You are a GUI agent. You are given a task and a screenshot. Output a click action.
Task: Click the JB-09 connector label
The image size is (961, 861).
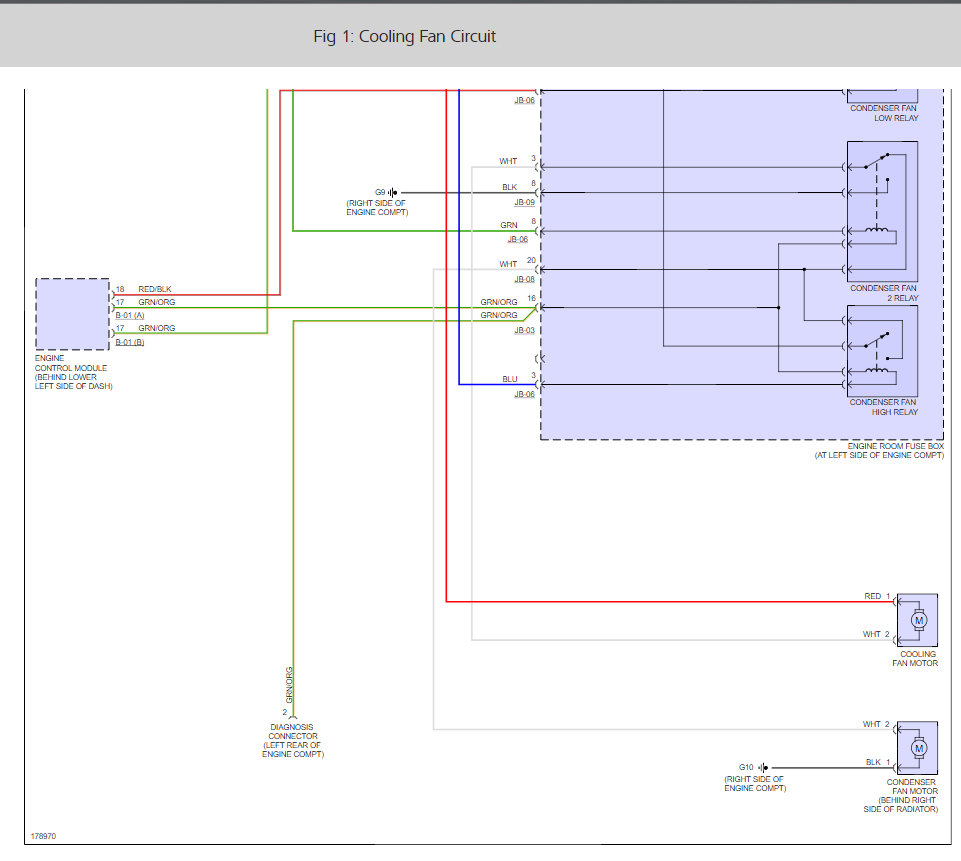[x=524, y=202]
